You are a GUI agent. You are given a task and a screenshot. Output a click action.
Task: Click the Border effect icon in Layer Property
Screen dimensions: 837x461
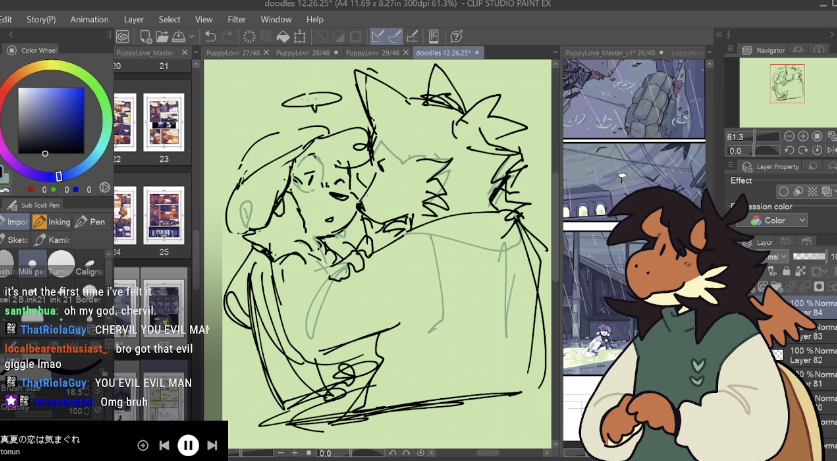click(x=784, y=192)
